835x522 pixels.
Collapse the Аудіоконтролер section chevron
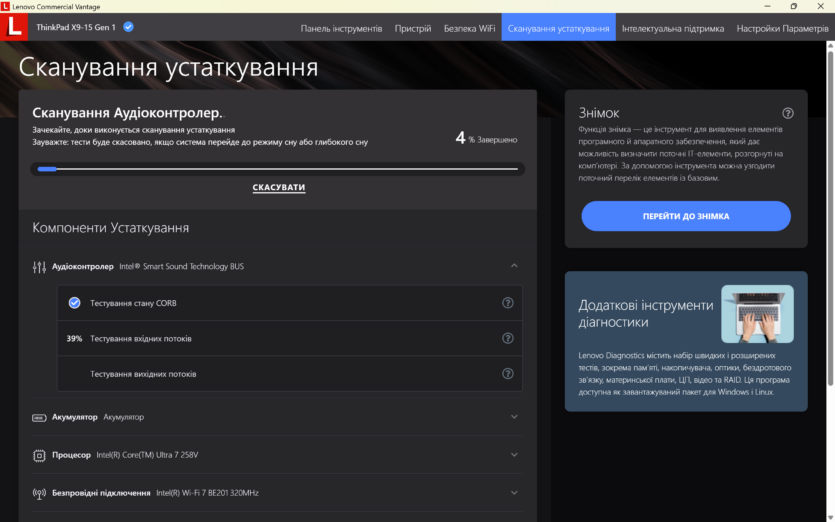(x=514, y=265)
